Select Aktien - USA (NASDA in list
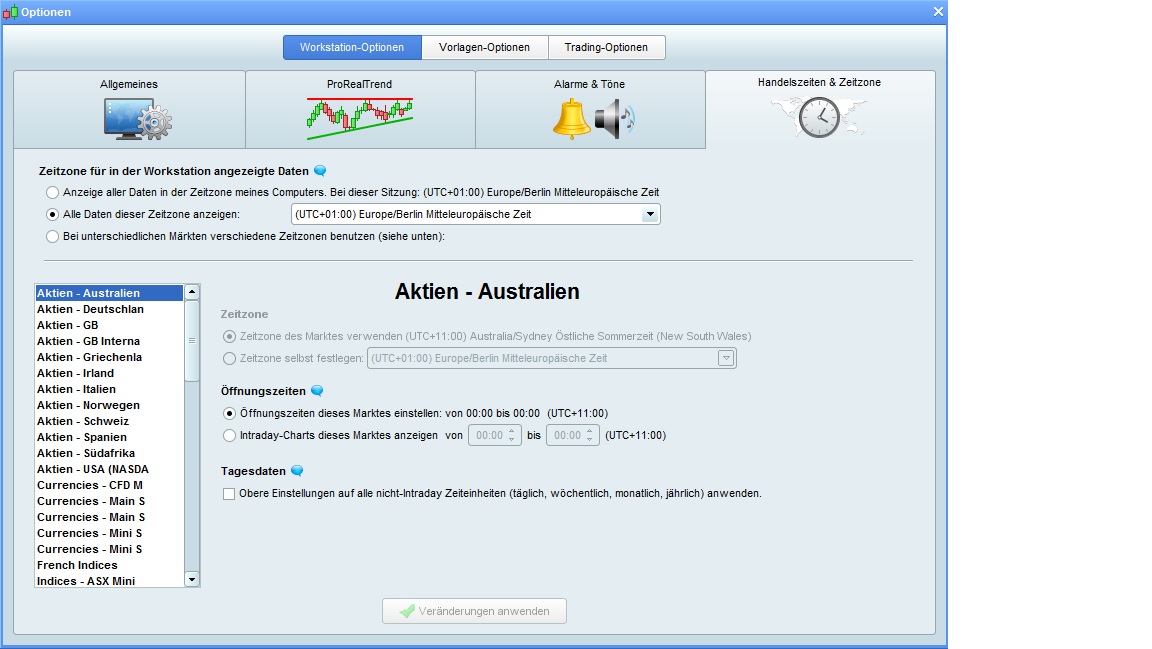Screen dimensions: 1152x649 click(x=109, y=470)
